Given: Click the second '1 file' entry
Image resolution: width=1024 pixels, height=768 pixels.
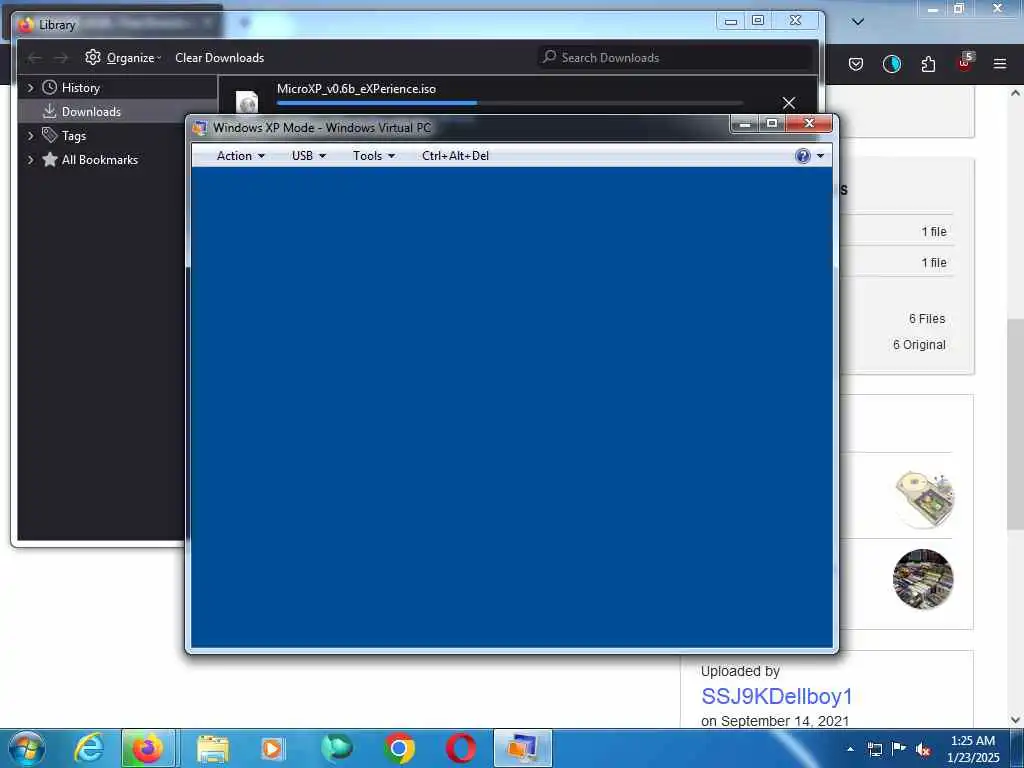Looking at the screenshot, I should [x=934, y=263].
